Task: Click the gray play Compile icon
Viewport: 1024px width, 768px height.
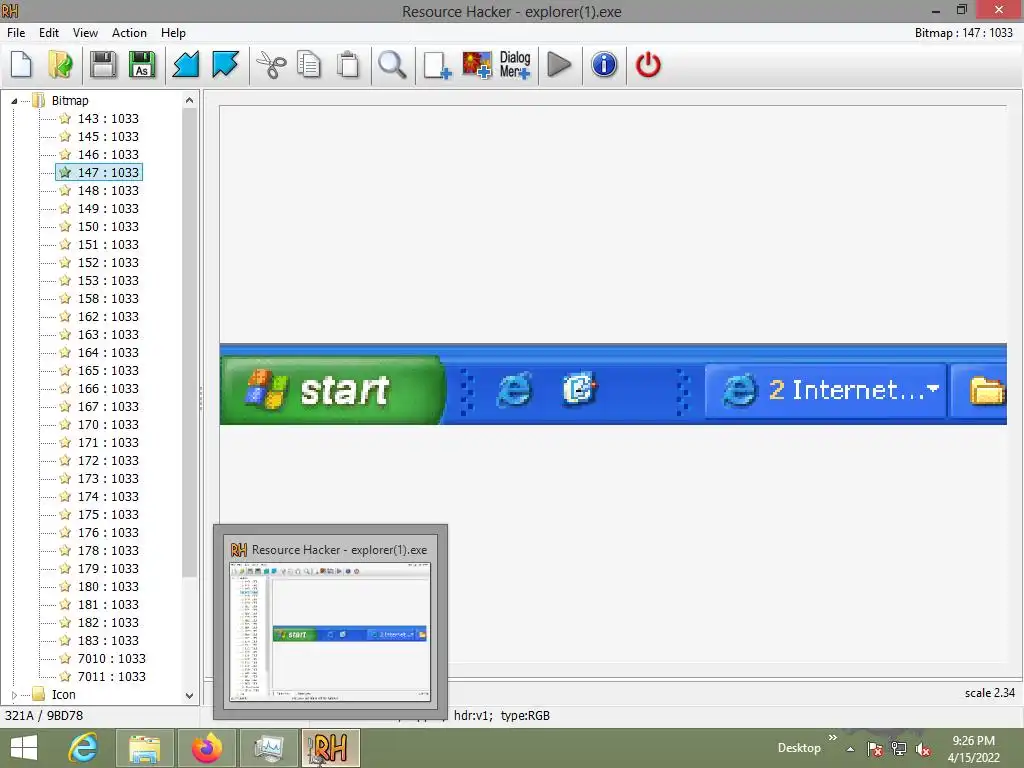Action: coord(559,65)
